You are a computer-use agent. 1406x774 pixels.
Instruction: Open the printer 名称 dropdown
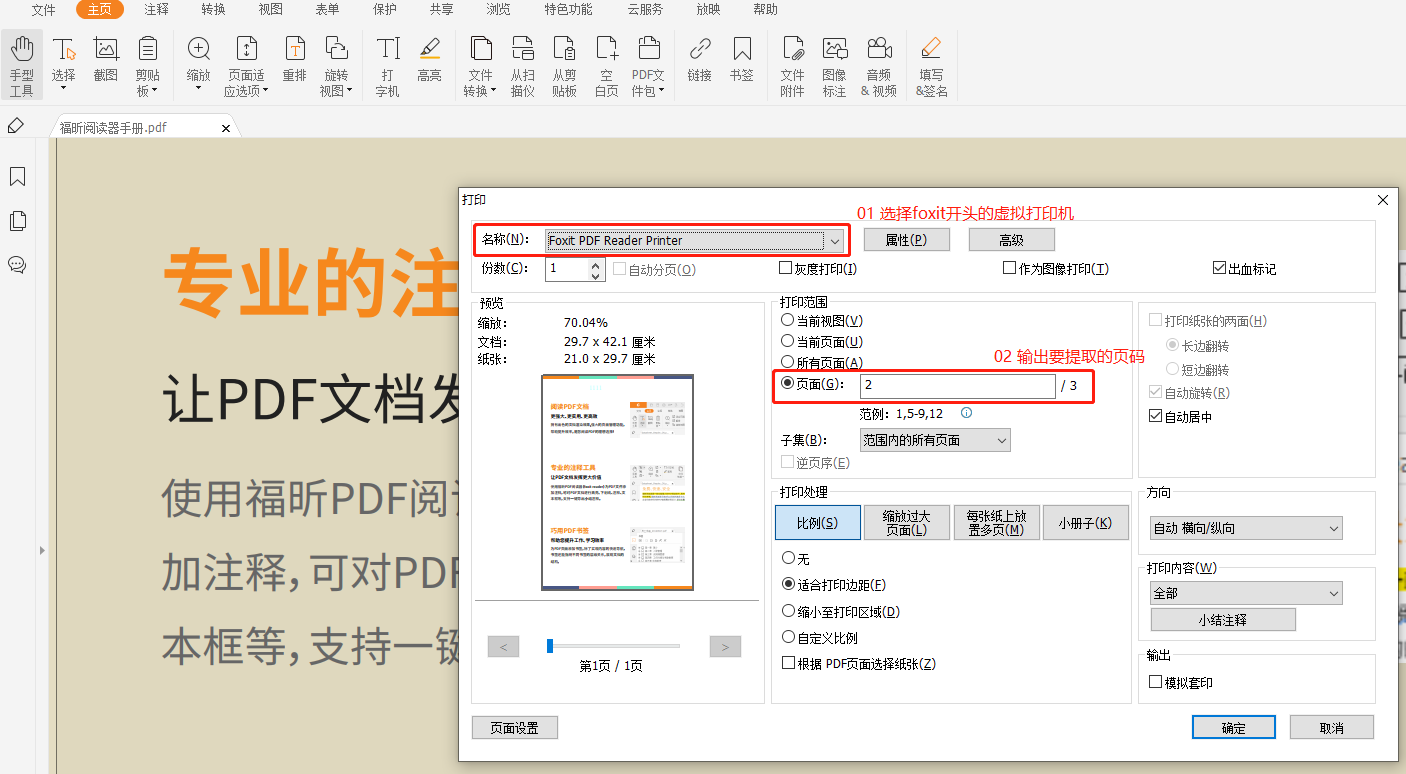tap(834, 241)
